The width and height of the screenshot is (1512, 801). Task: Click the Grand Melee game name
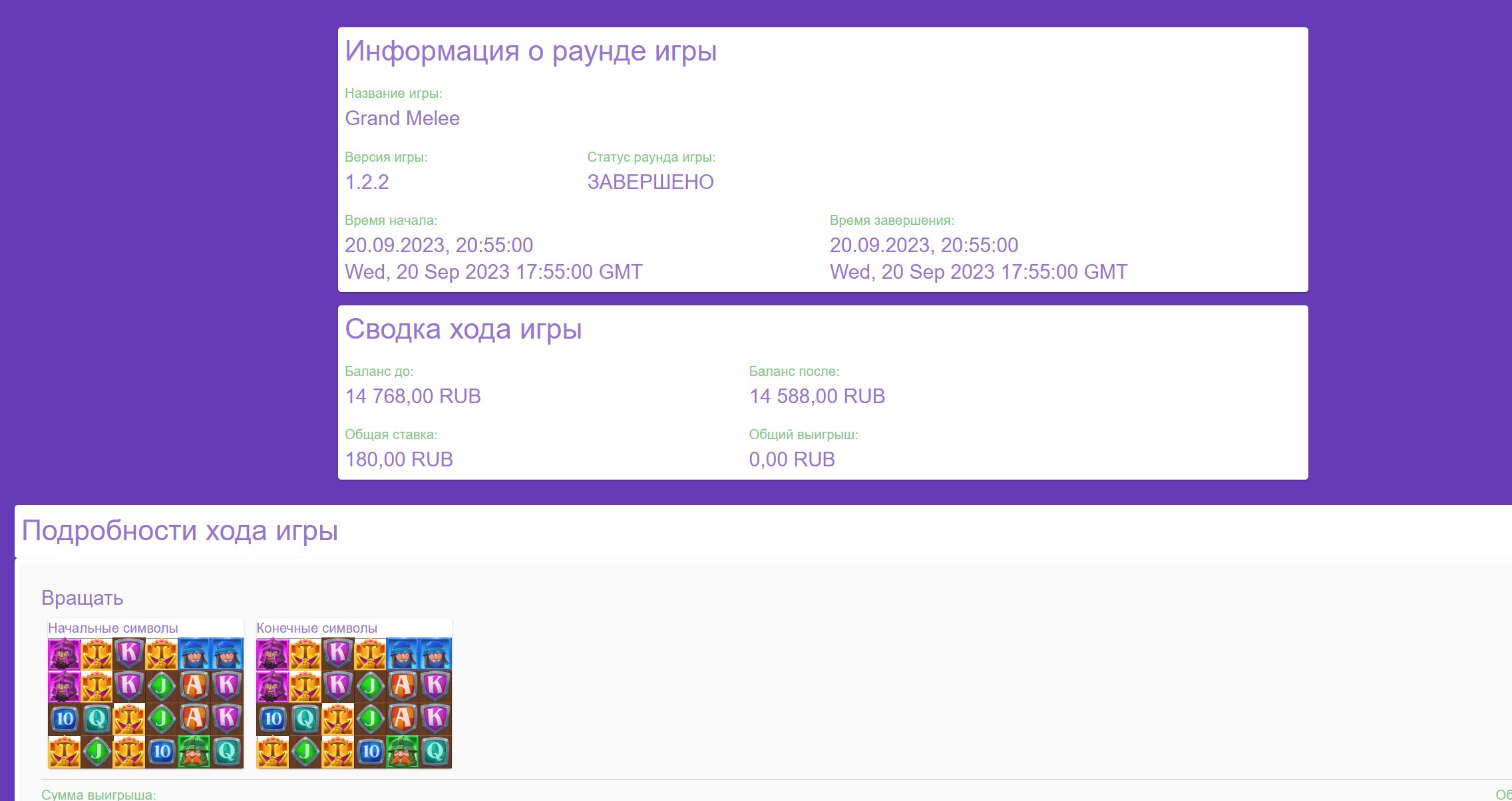coord(402,118)
